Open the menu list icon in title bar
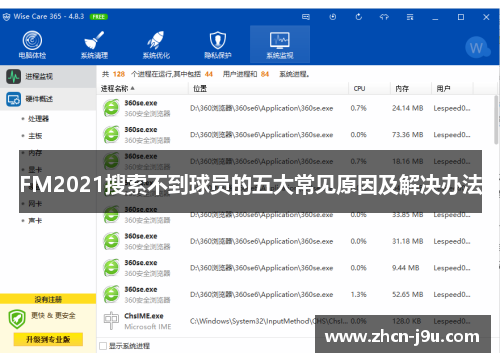 (410, 17)
